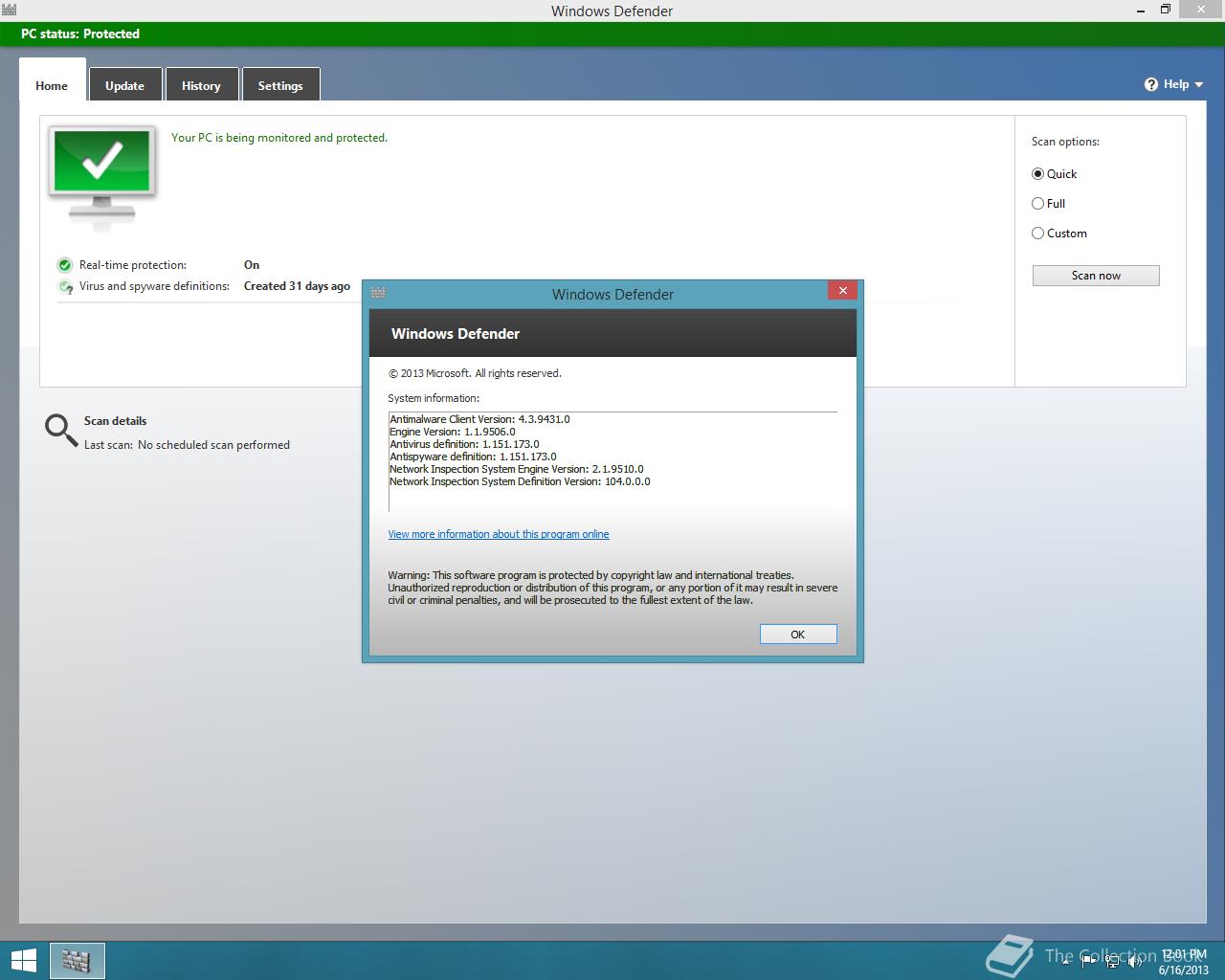
Task: Click the 'Engine Version: 1.1.9506.0' line
Action: pos(453,432)
